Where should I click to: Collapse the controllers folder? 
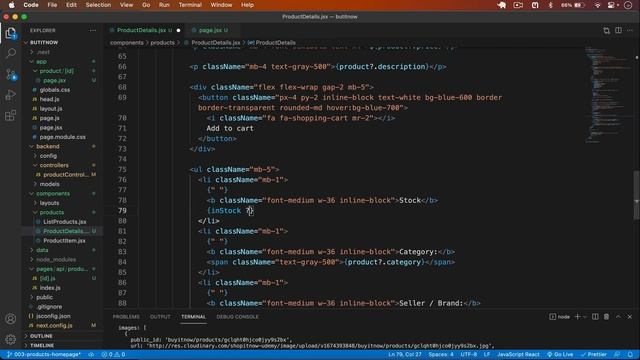53,165
